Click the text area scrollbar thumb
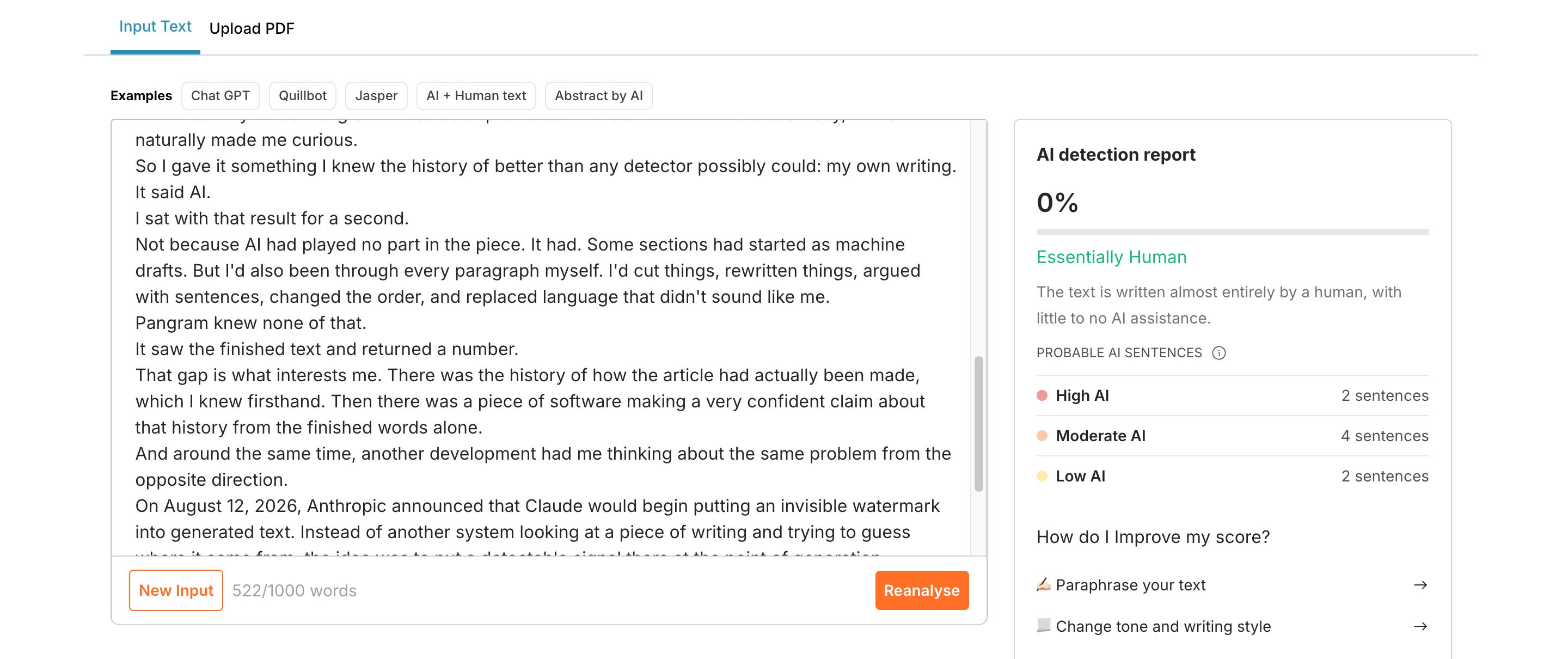 tap(978, 423)
